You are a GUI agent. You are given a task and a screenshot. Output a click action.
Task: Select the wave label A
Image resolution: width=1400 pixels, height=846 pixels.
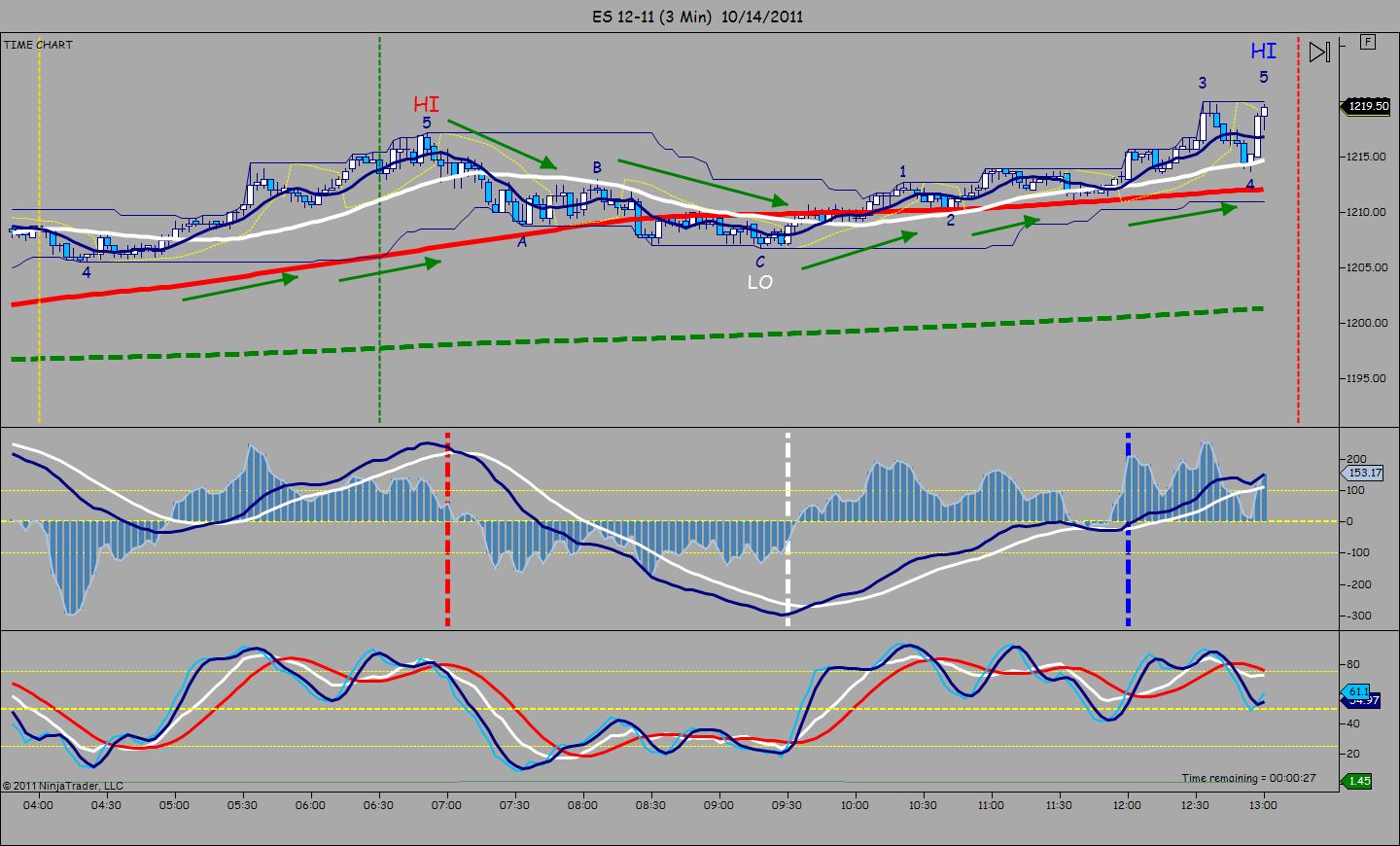click(x=522, y=242)
